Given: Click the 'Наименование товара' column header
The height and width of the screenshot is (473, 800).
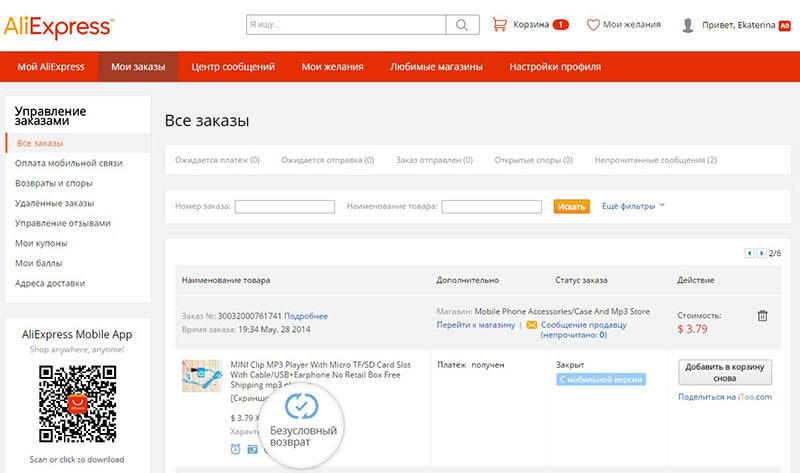Looking at the screenshot, I should 226,280.
